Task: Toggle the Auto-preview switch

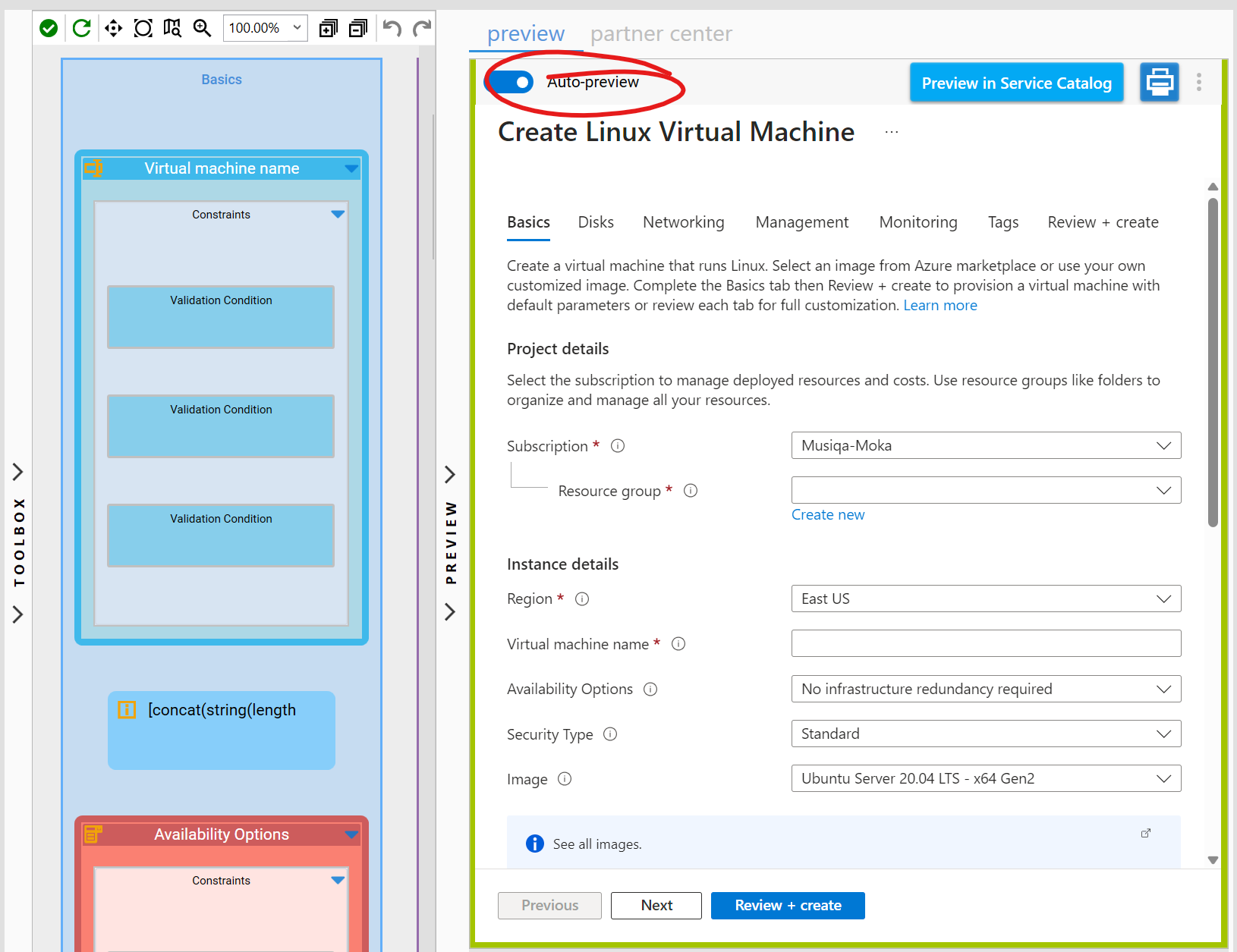Action: [x=511, y=82]
